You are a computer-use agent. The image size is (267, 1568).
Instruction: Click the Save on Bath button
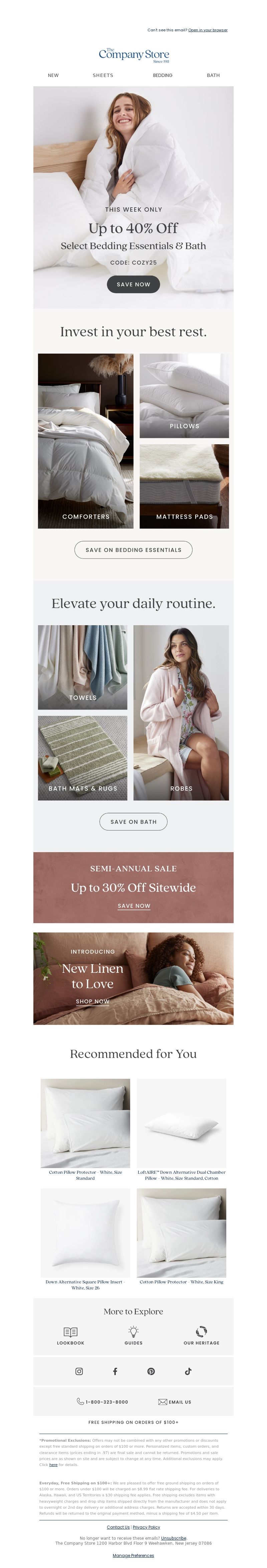pos(133,822)
